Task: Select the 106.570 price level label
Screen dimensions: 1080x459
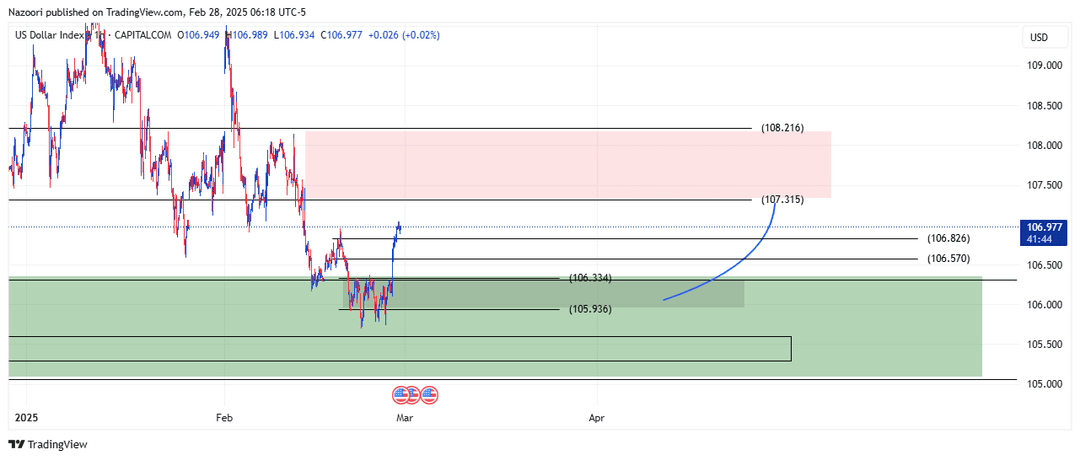Action: [x=948, y=259]
